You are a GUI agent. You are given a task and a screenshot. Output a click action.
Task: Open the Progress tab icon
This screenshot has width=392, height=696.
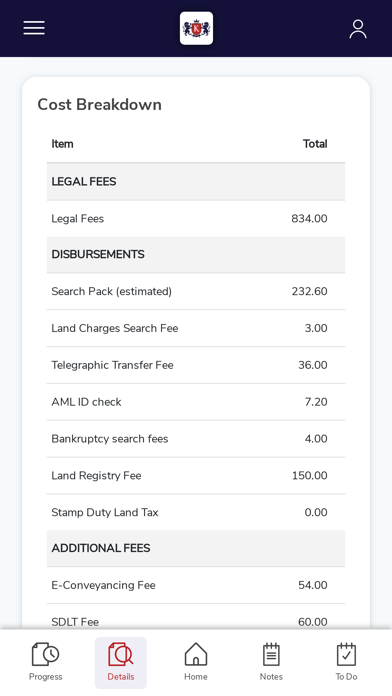45,654
